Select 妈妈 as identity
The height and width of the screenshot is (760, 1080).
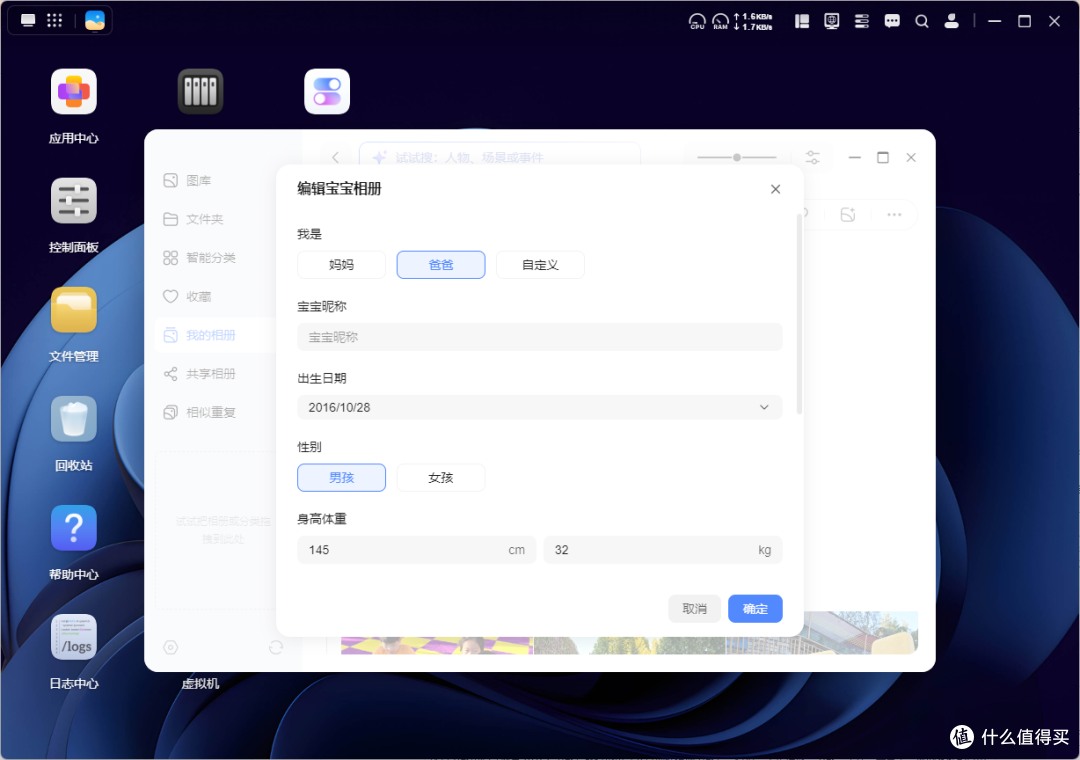342,265
